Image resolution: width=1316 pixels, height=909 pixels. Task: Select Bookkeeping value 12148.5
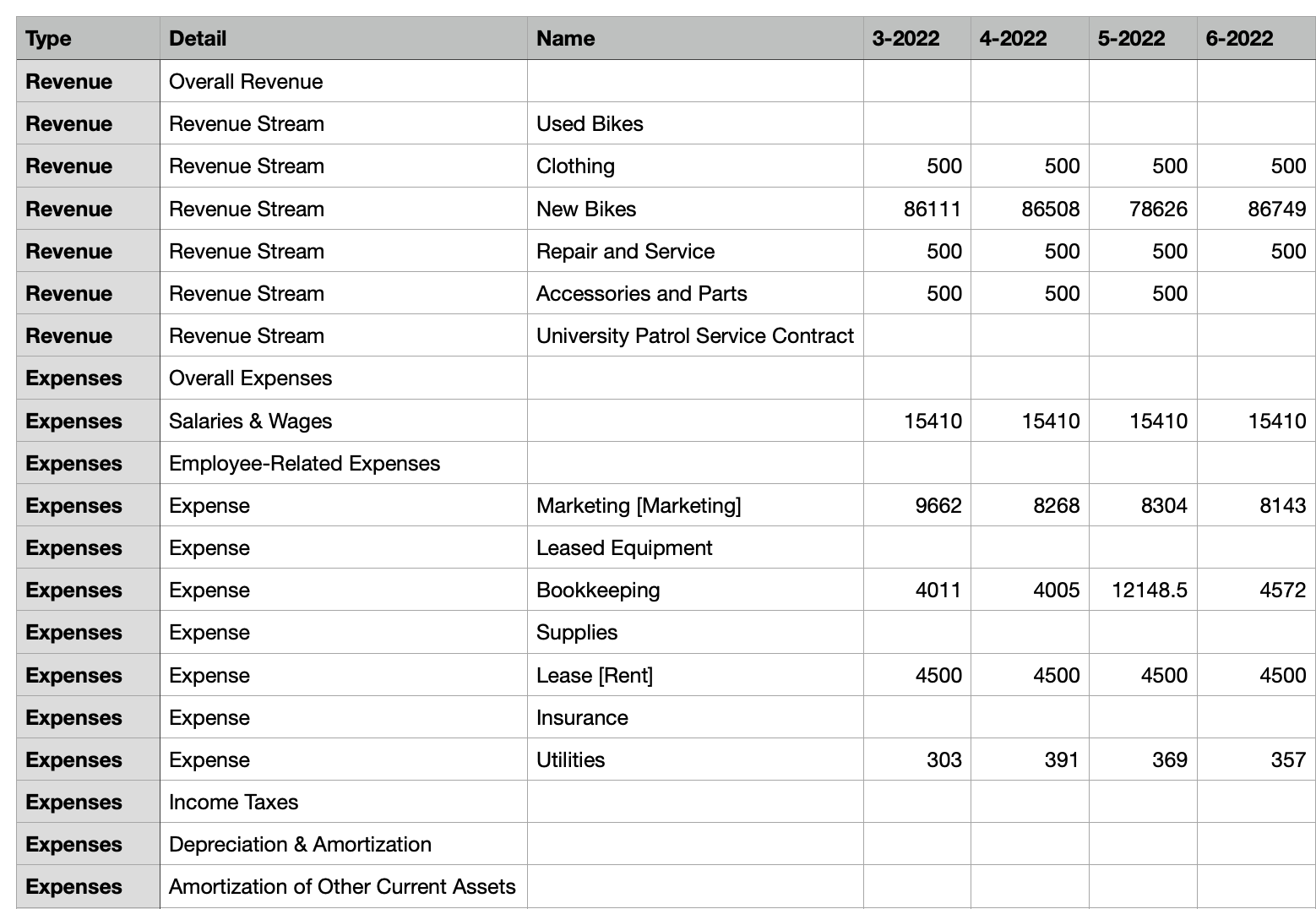coord(1143,590)
